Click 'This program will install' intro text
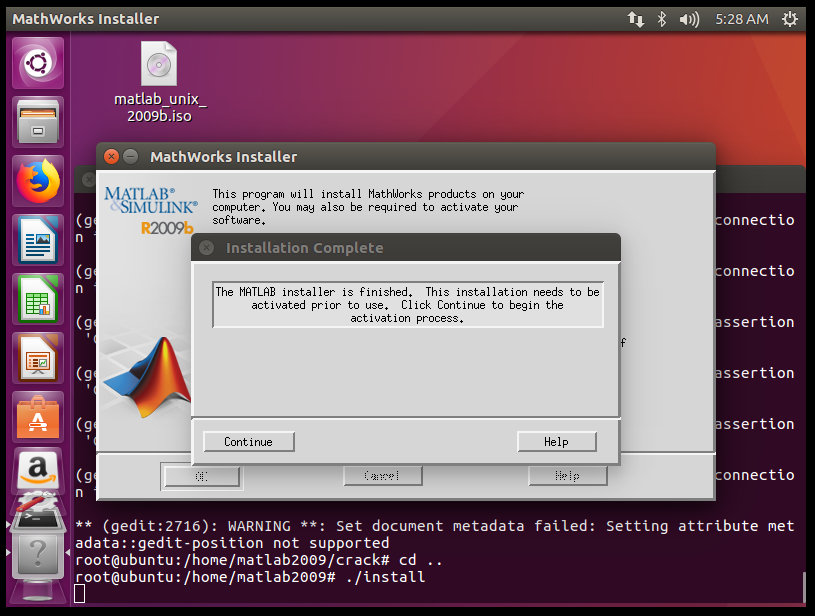Viewport: 815px width, 616px height. tap(368, 207)
